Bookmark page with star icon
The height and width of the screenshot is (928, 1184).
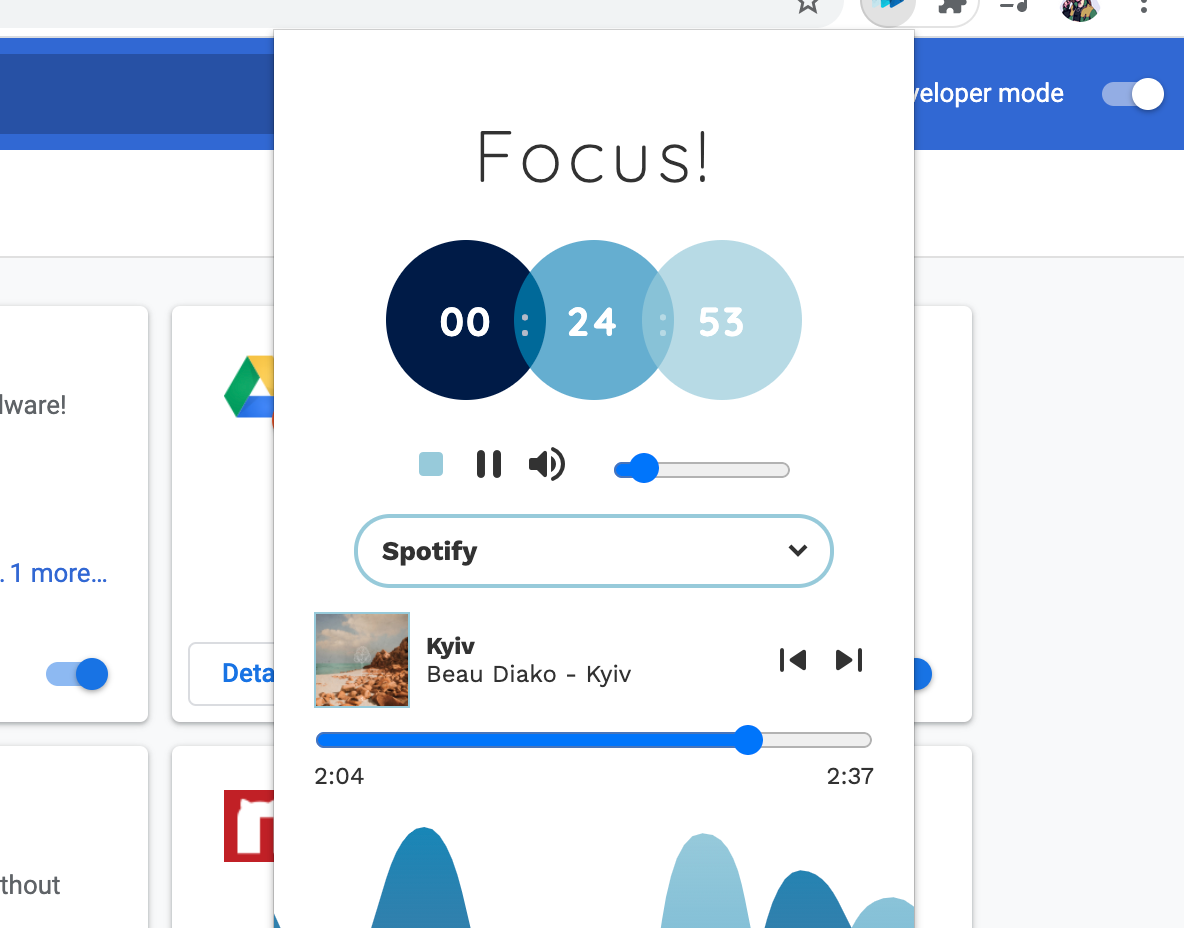808,6
